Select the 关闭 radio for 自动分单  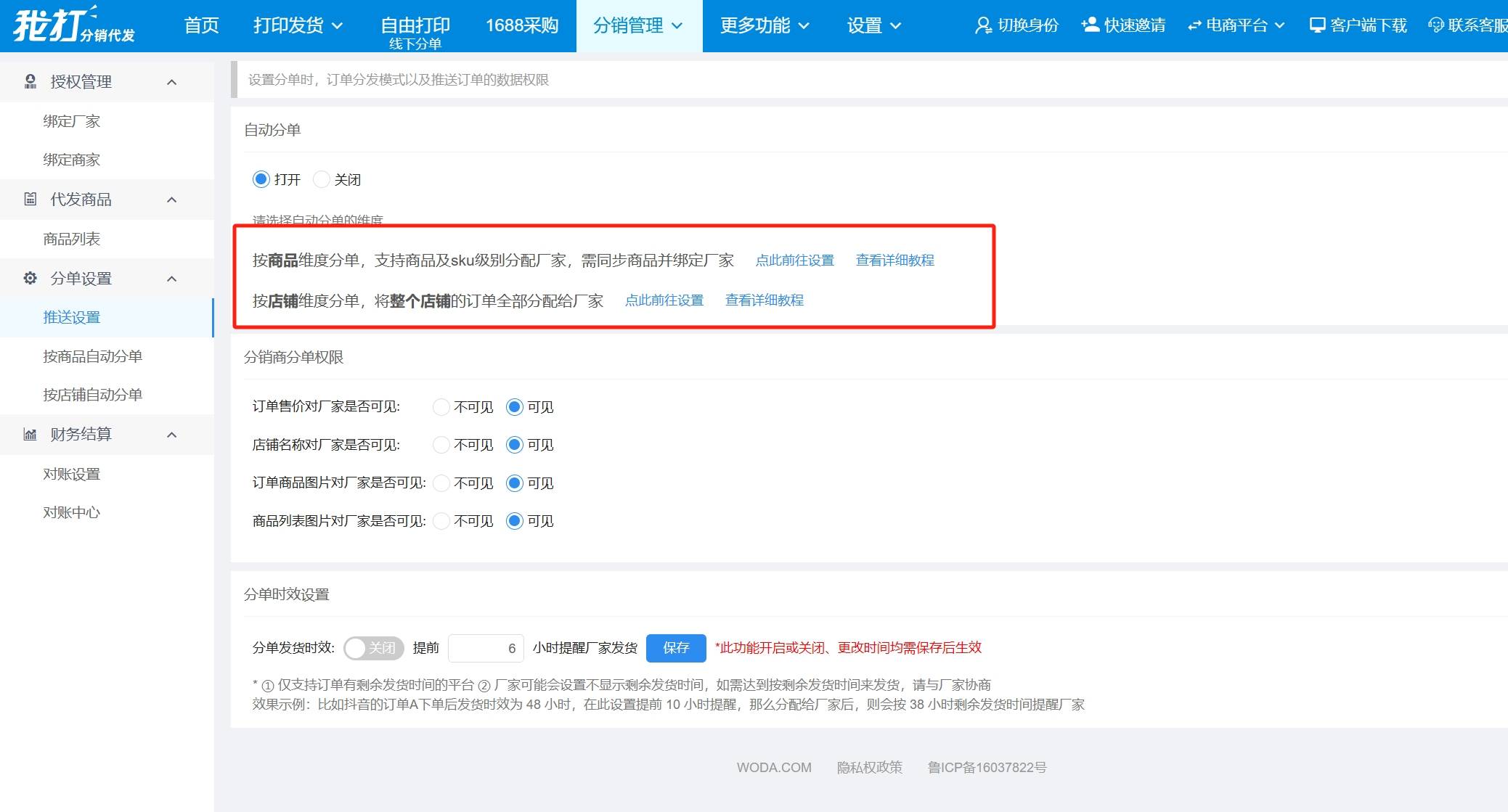click(322, 179)
